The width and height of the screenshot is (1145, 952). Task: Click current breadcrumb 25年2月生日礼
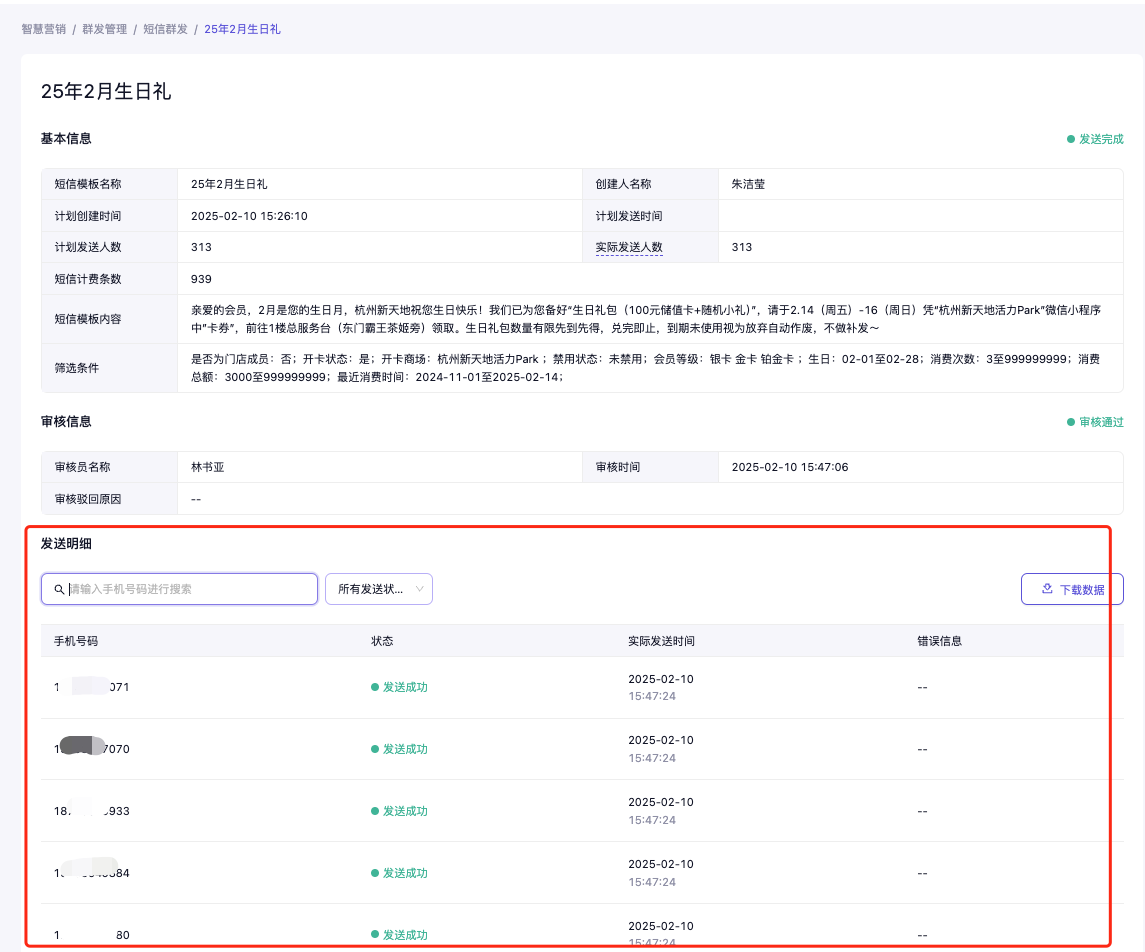[242, 29]
